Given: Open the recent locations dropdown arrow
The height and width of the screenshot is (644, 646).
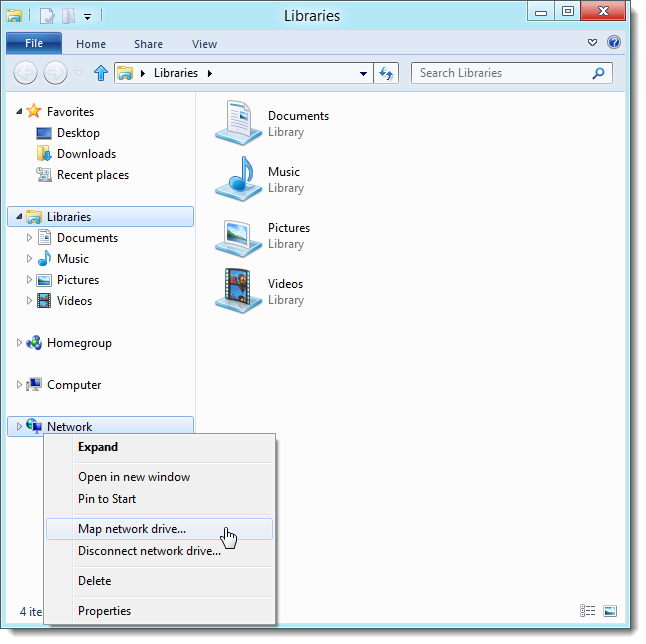Looking at the screenshot, I should [78, 73].
